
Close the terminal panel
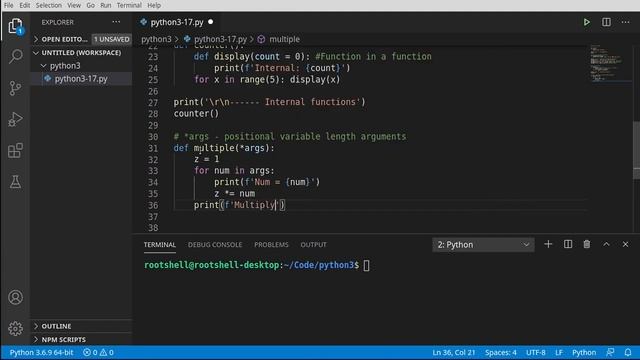(x=625, y=244)
